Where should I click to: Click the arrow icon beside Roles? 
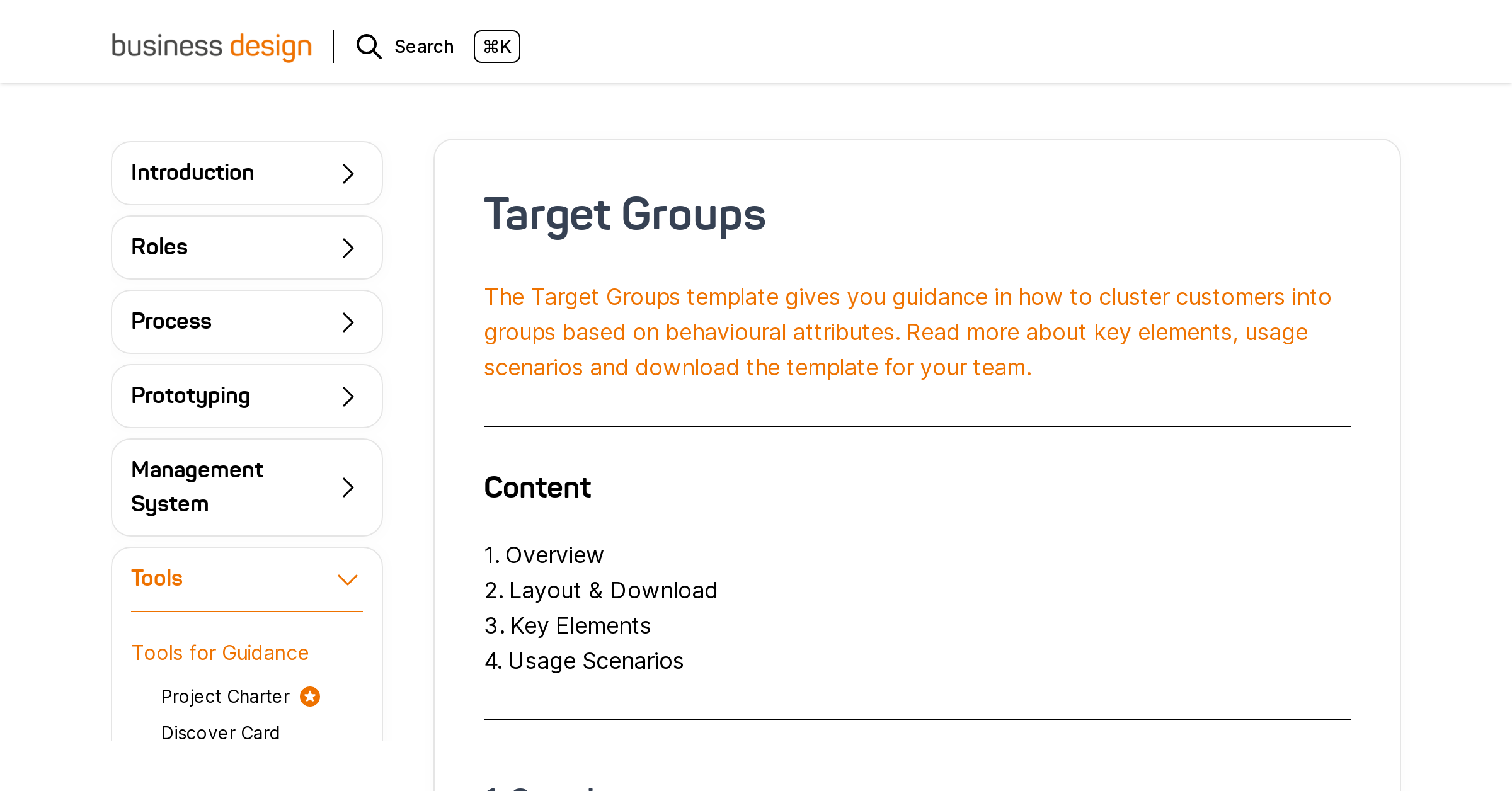click(x=347, y=248)
